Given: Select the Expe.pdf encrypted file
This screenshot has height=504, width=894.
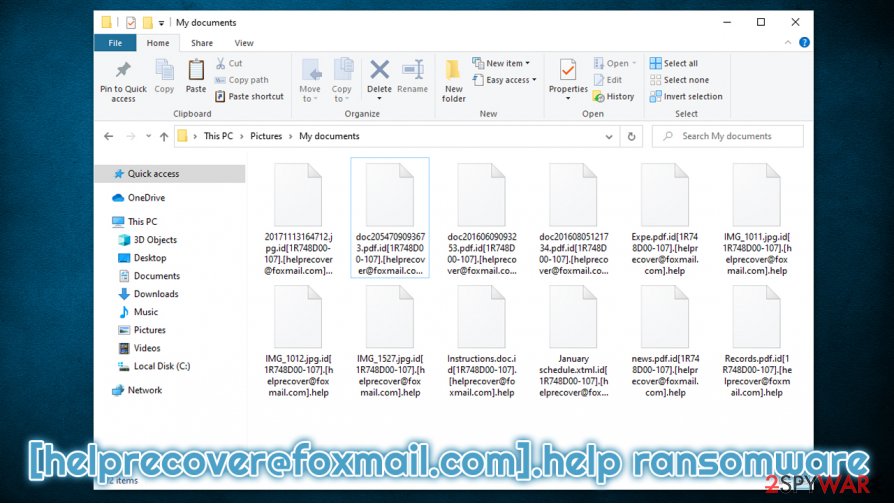Looking at the screenshot, I should [x=665, y=219].
